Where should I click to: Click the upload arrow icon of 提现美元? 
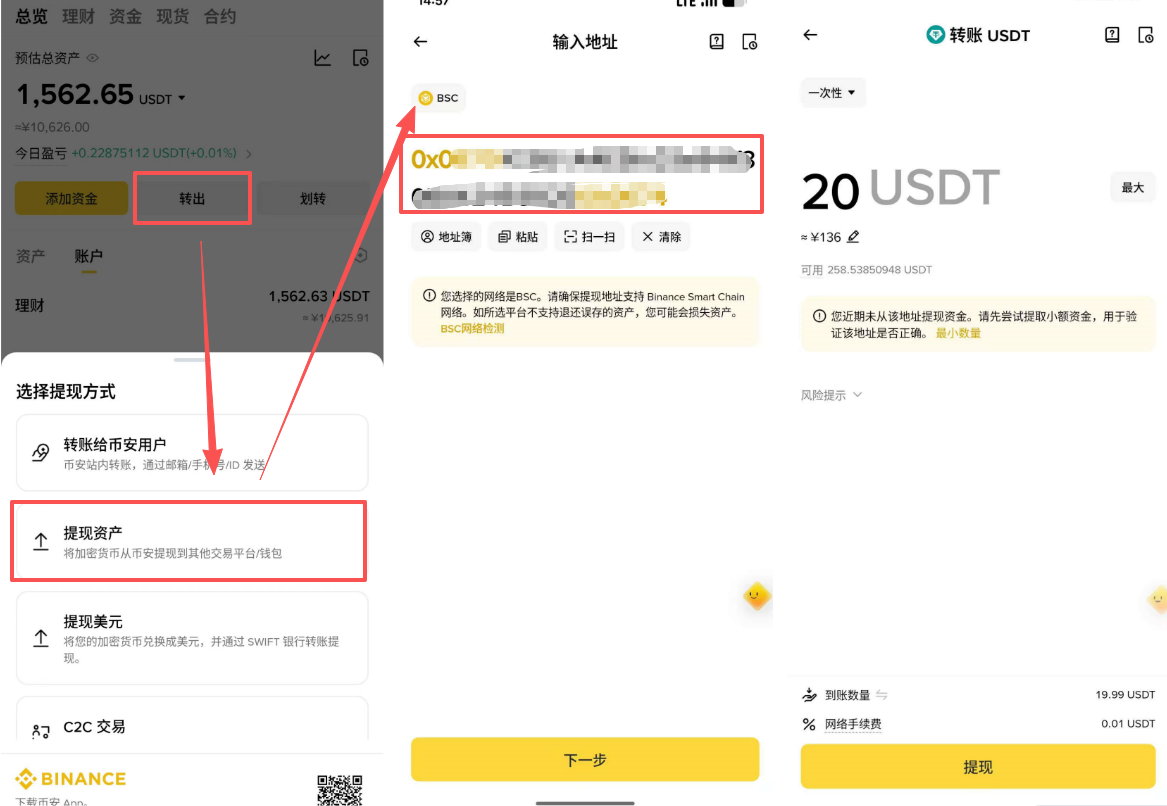[x=41, y=638]
